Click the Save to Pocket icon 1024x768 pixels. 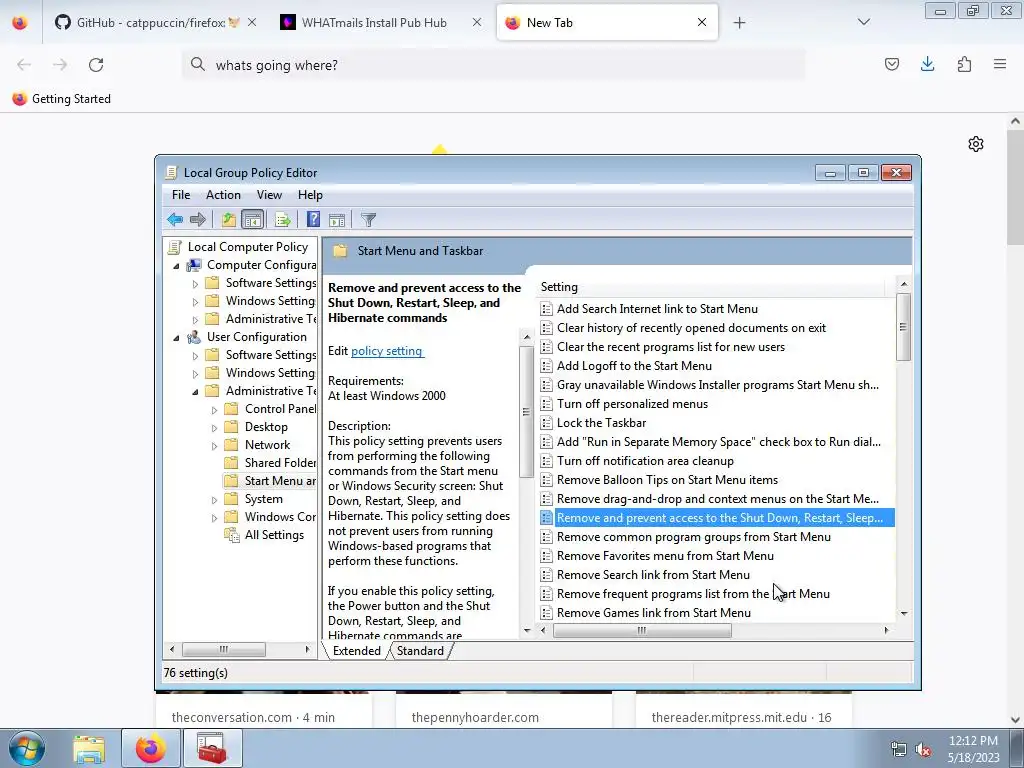pyautogui.click(x=891, y=64)
